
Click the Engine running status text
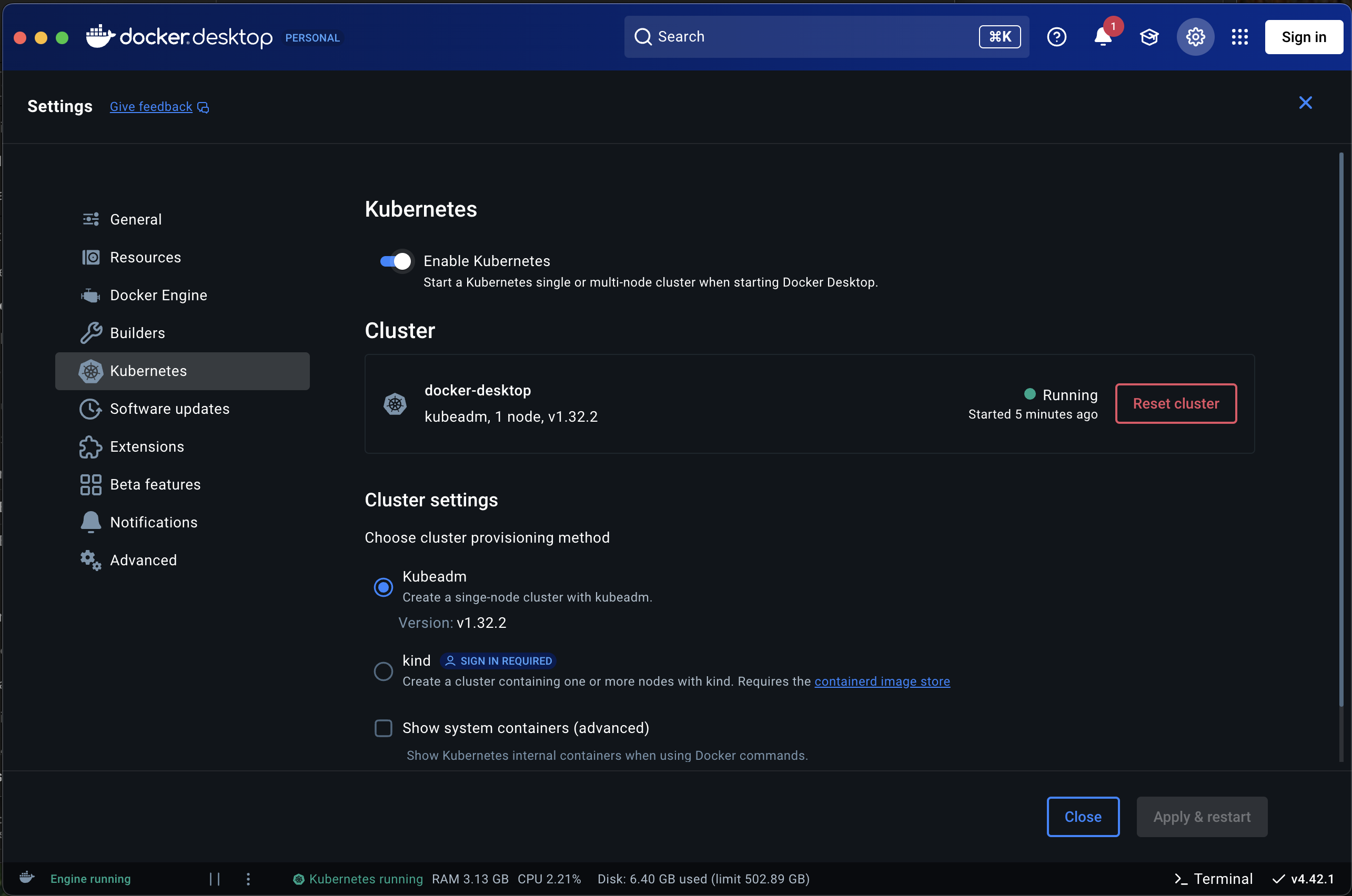pos(90,879)
